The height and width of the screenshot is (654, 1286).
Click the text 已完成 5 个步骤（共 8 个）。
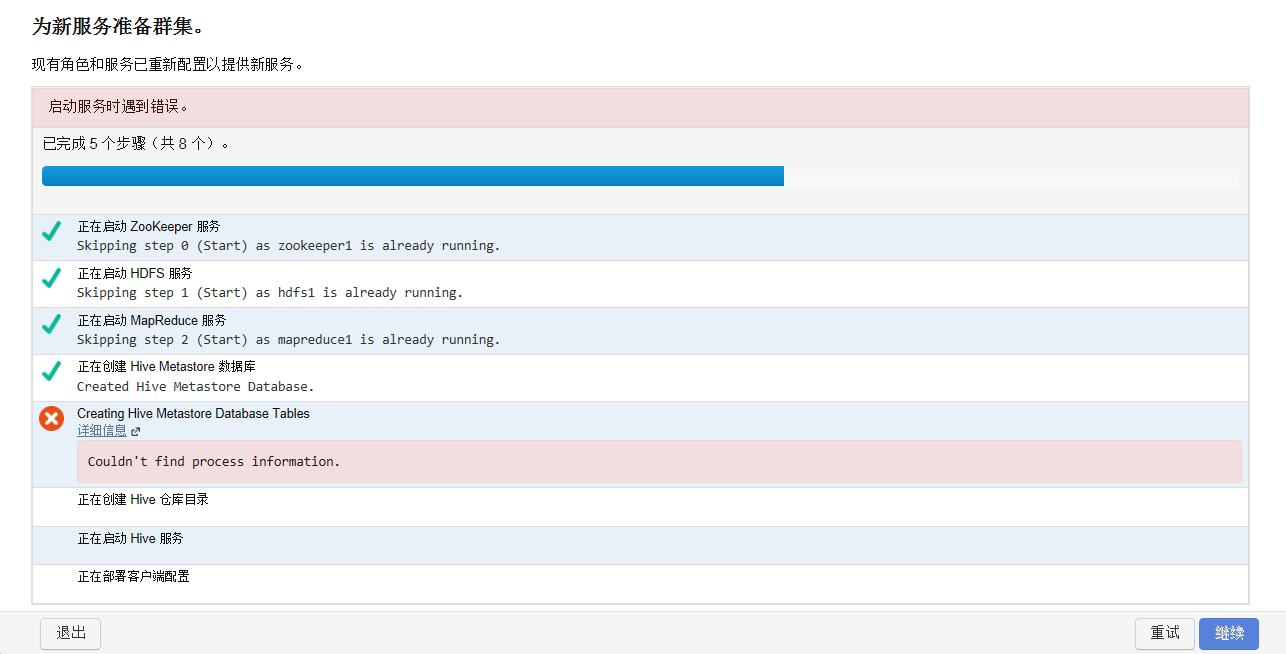137,144
